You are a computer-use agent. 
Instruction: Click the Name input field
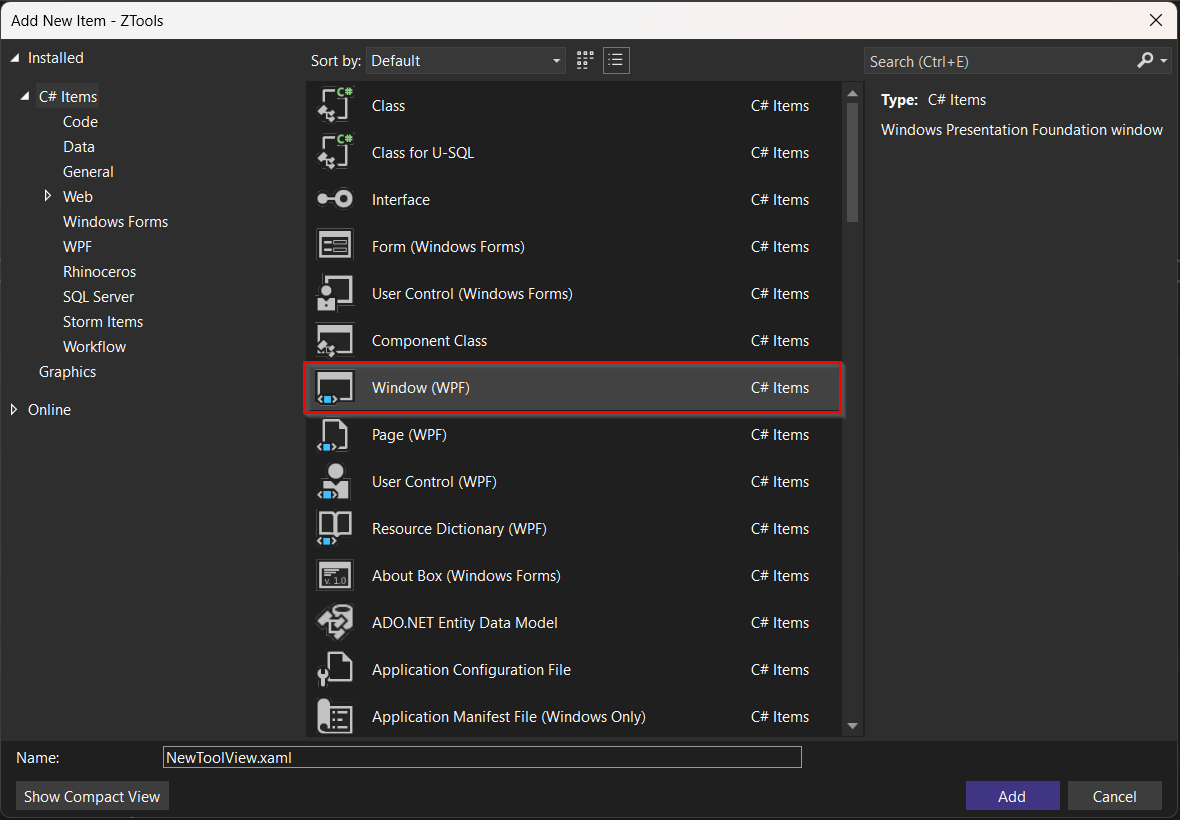482,758
